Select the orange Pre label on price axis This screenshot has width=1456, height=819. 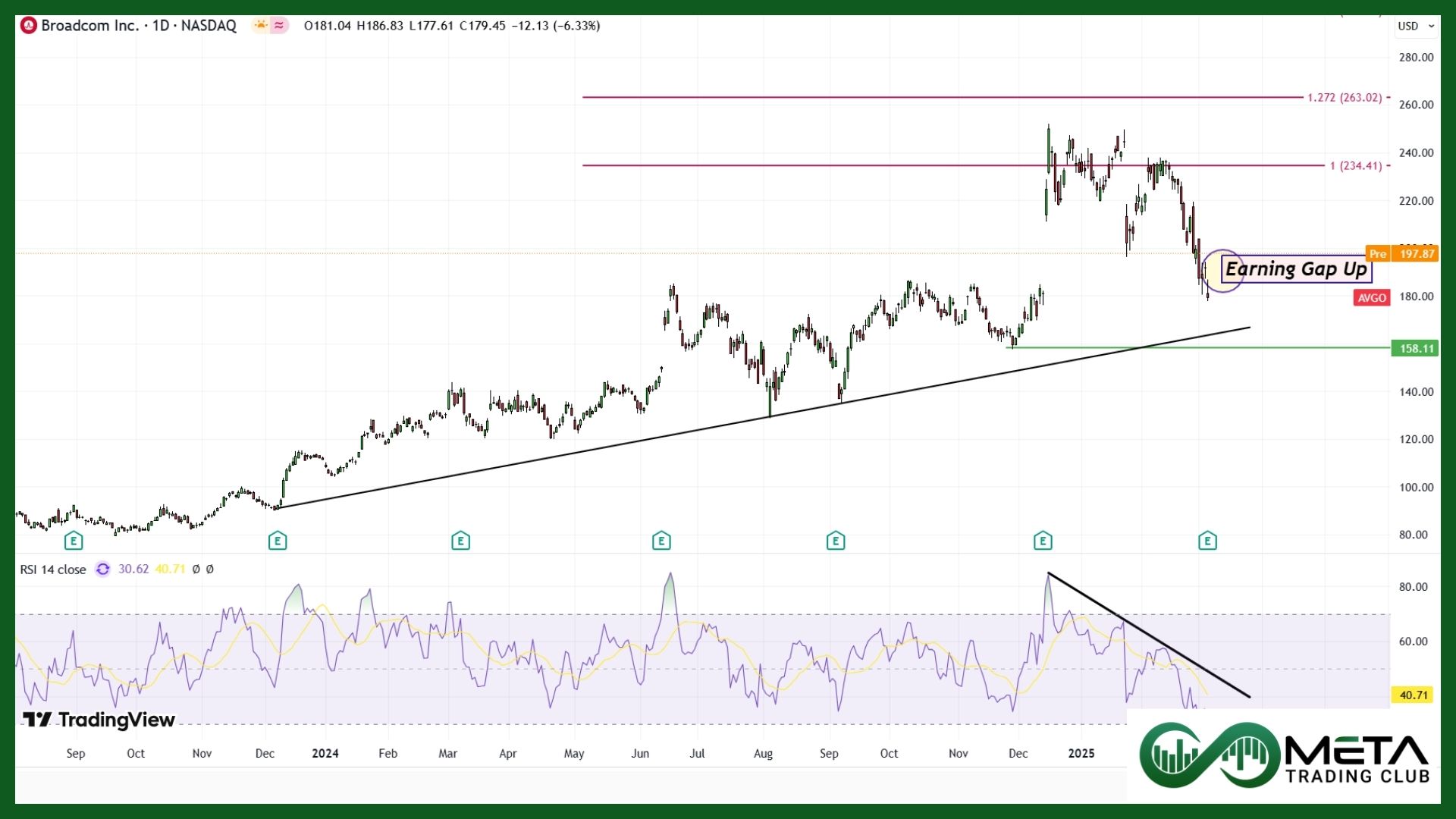point(1378,253)
